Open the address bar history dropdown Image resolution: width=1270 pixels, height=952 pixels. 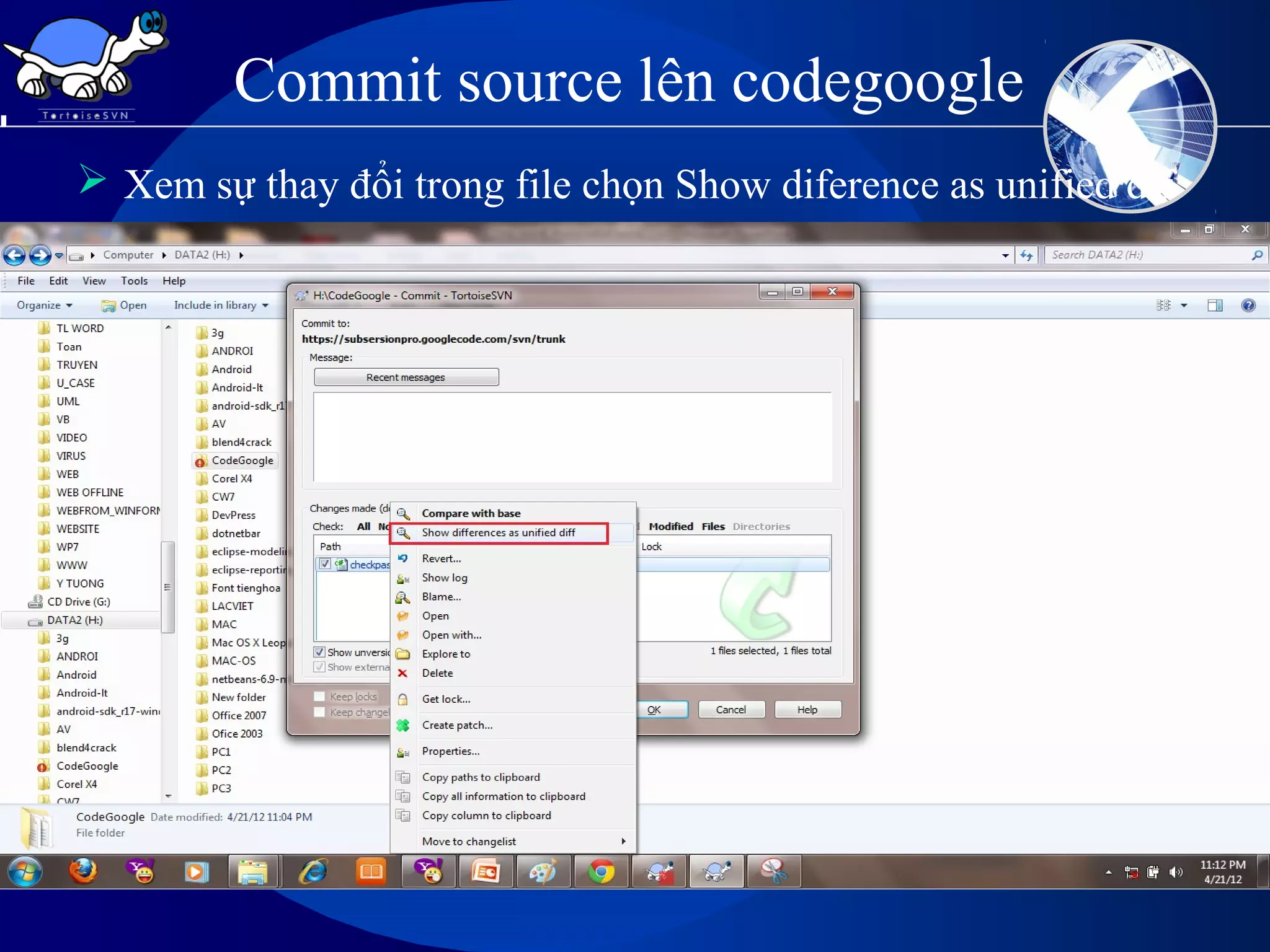(1005, 255)
